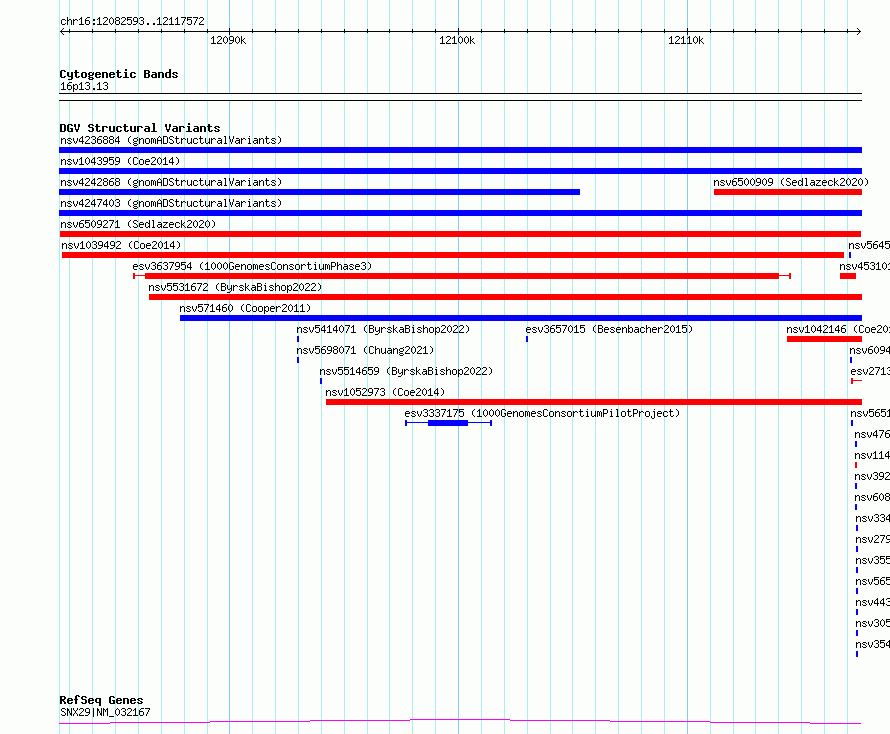This screenshot has width=890, height=734.
Task: Click the truncated nsv334 variant label
Action: point(872,518)
